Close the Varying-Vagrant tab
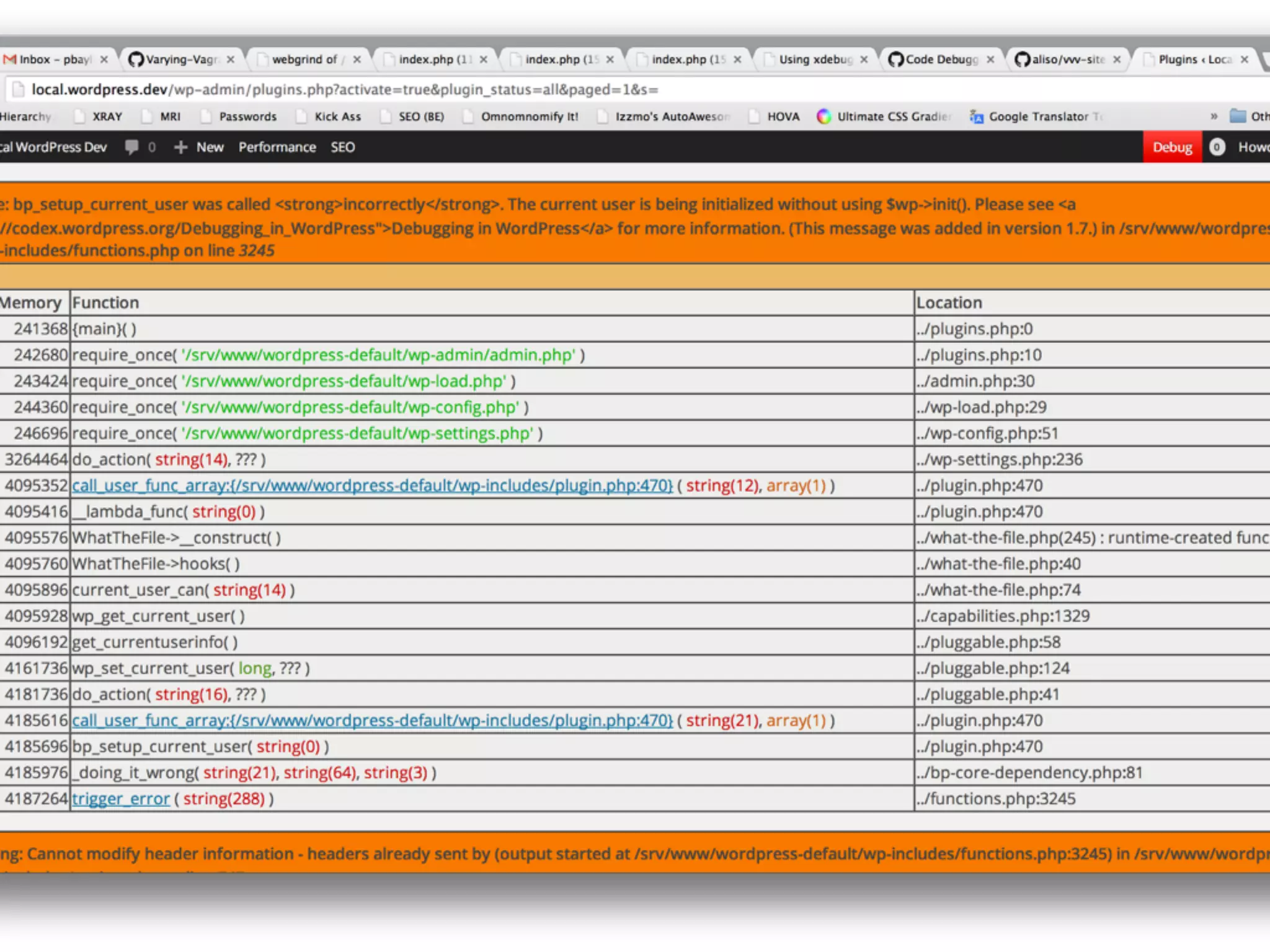1270x952 pixels. tap(231, 59)
